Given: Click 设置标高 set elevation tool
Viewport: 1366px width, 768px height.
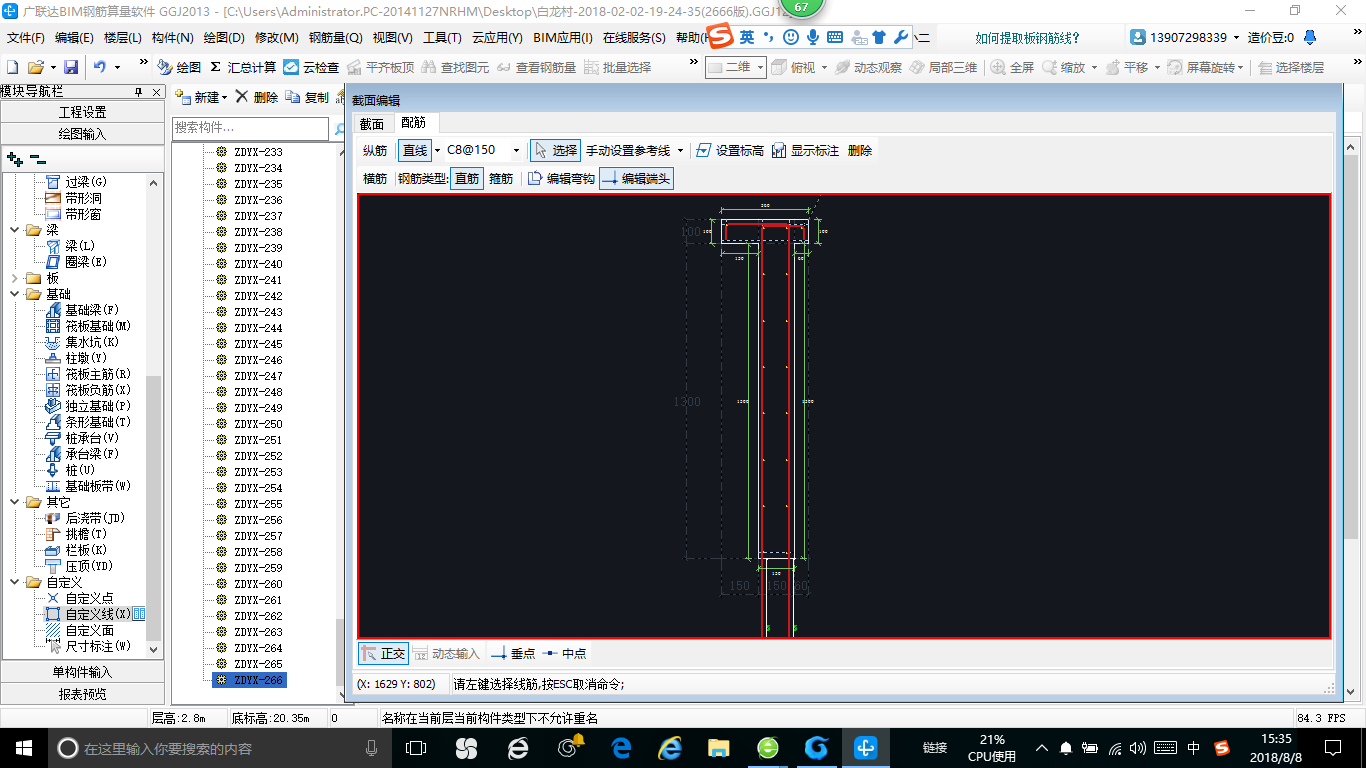Looking at the screenshot, I should coord(730,150).
